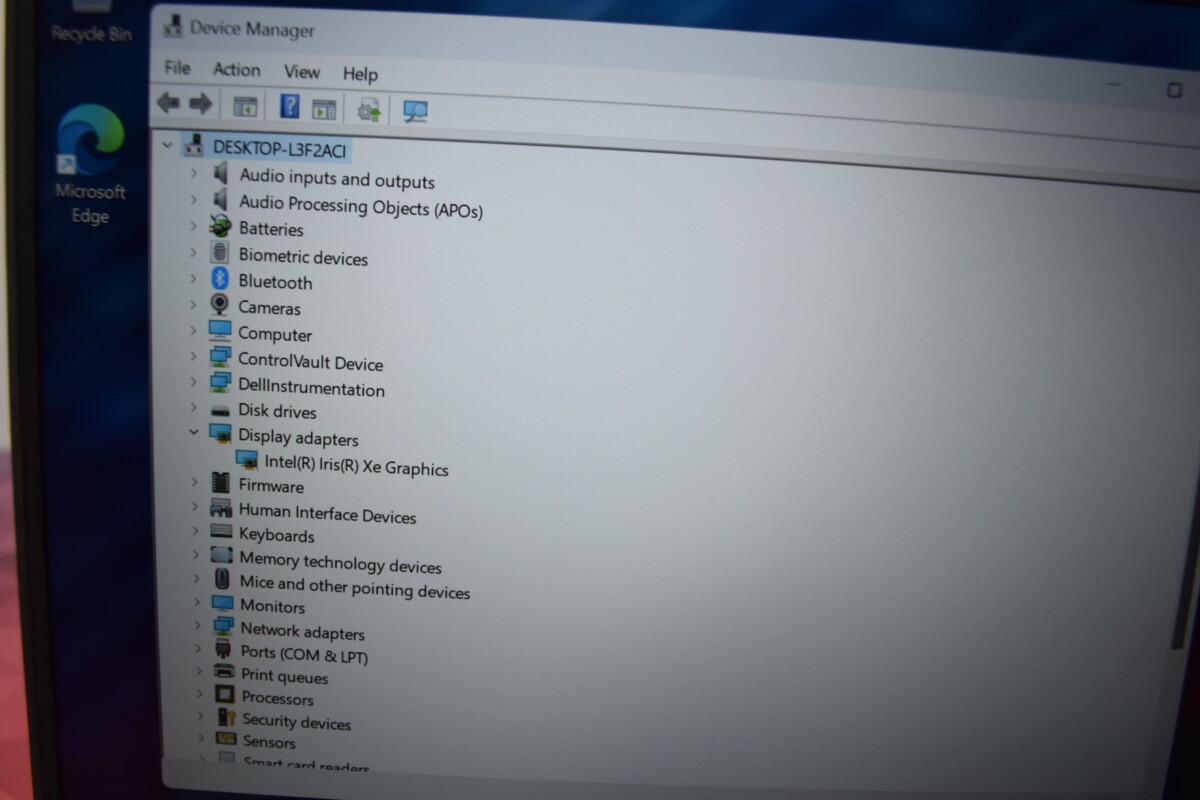The width and height of the screenshot is (1200, 800).
Task: Open the View menu
Action: tap(301, 72)
